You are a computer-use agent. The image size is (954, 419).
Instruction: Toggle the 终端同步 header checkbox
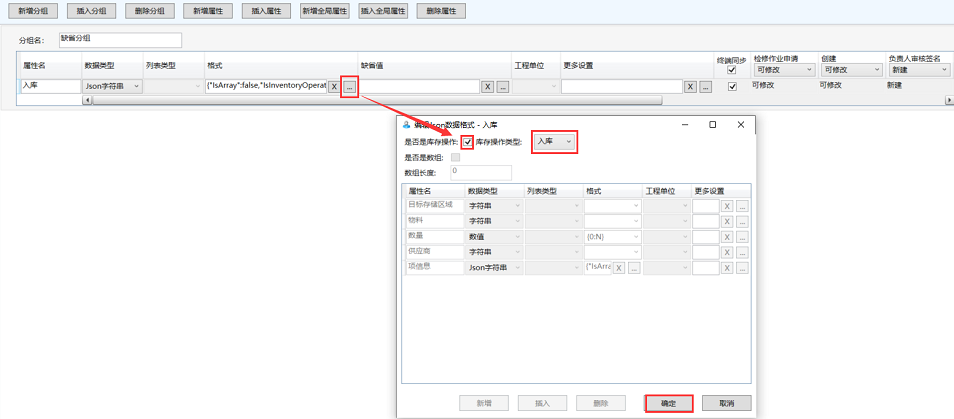click(731, 70)
